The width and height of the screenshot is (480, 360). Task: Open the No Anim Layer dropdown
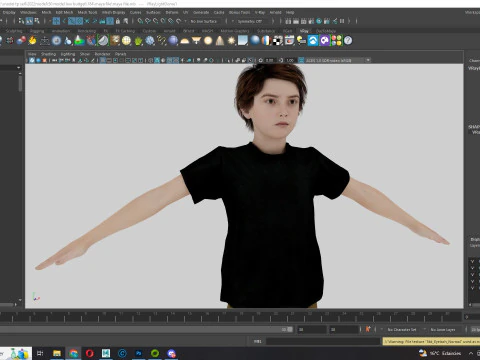point(443,330)
